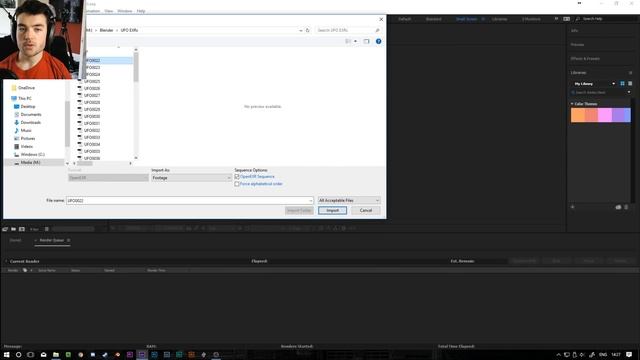Open the Action Center notification icon
640x360 pixels.
tap(629, 354)
